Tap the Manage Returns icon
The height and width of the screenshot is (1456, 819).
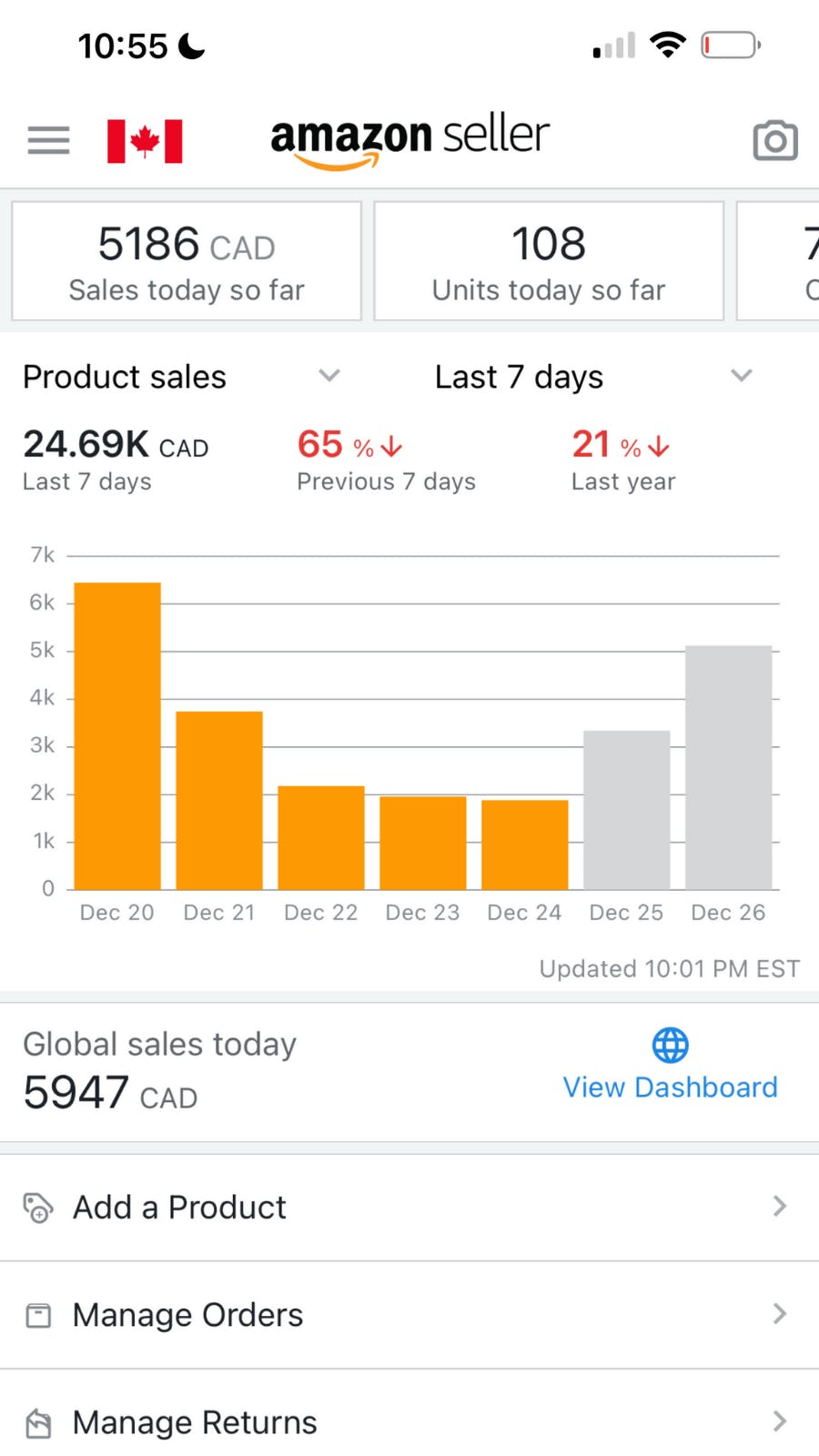pyautogui.click(x=38, y=1422)
